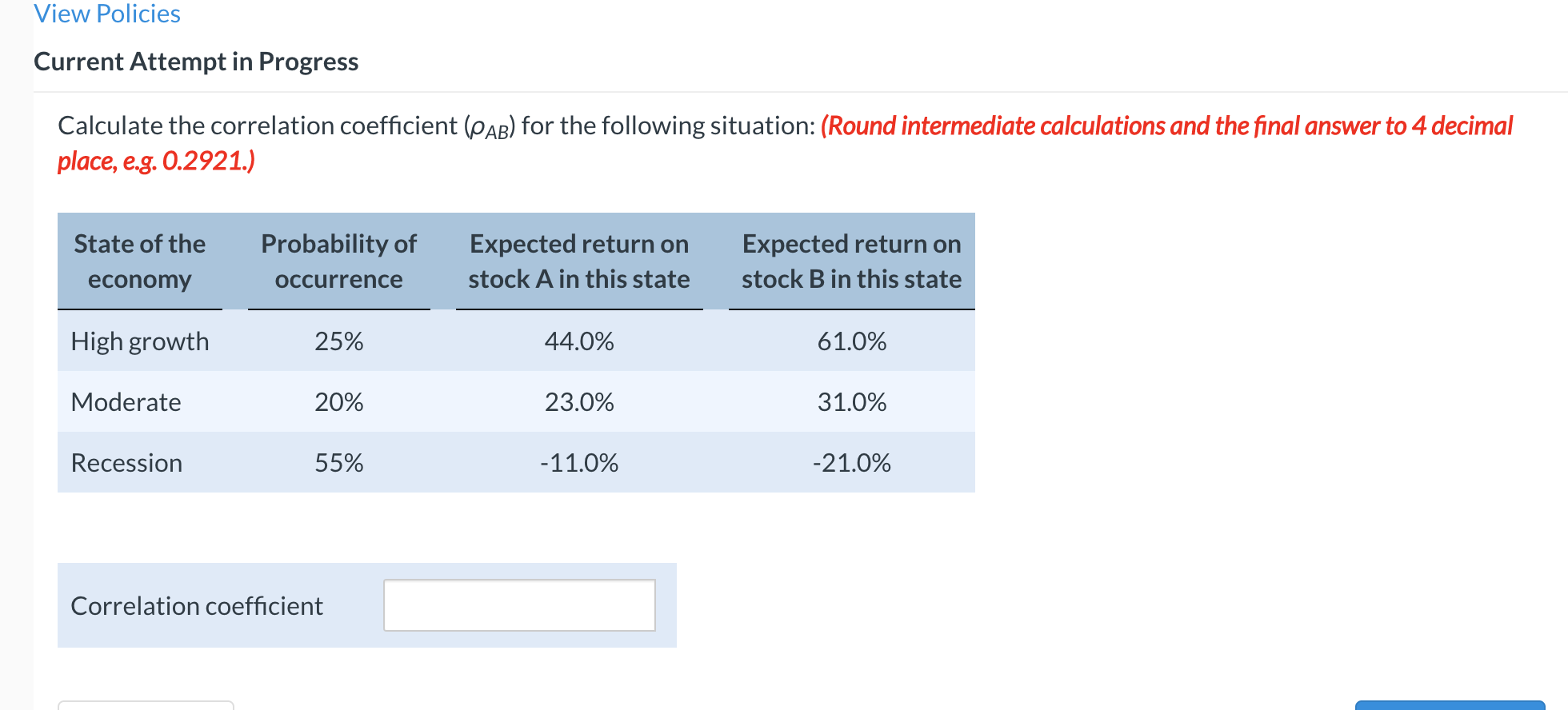This screenshot has width=1568, height=710.
Task: Click the blue submit button at bottom right
Action: click(1450, 705)
